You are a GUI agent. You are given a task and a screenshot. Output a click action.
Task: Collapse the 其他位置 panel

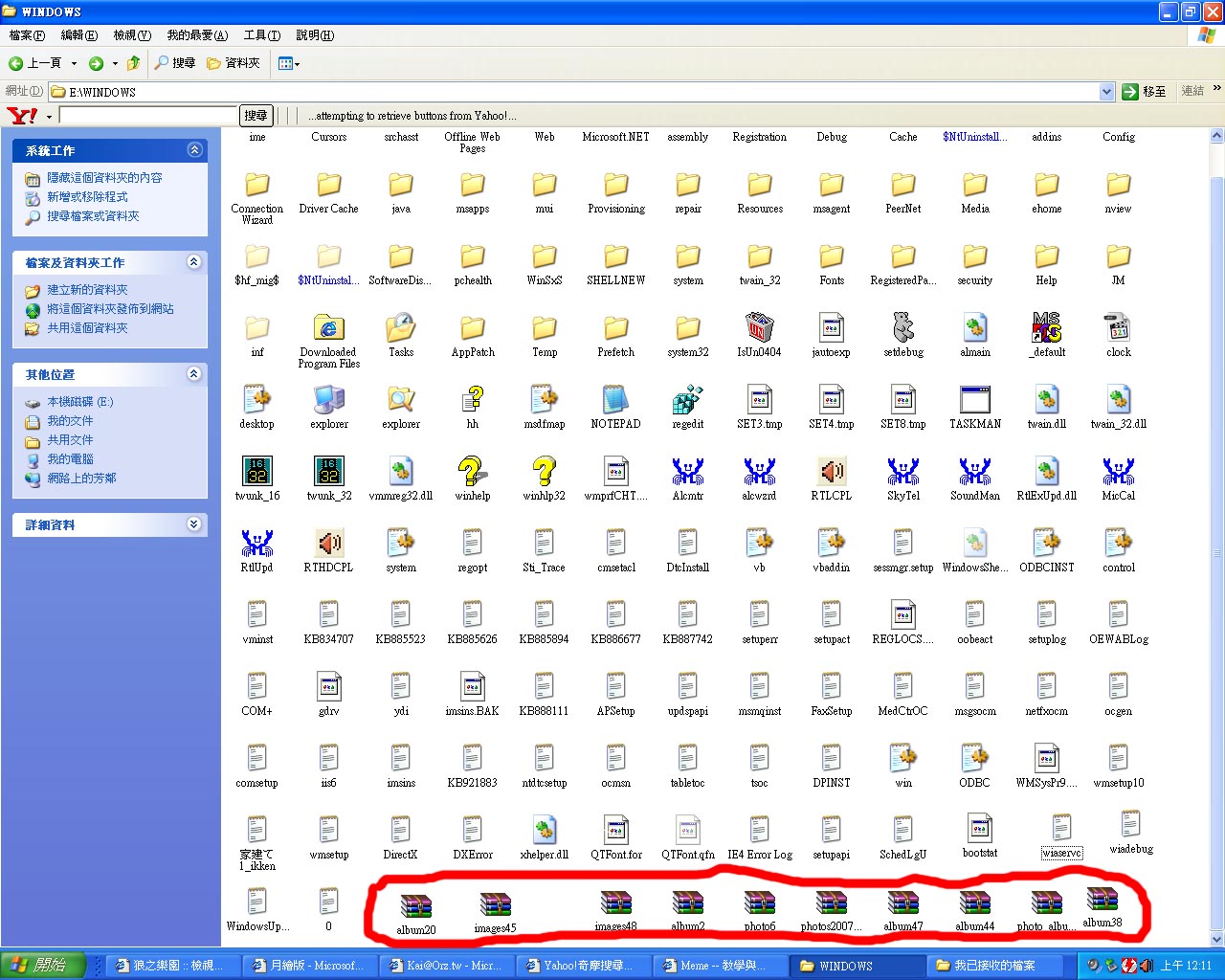coord(194,374)
